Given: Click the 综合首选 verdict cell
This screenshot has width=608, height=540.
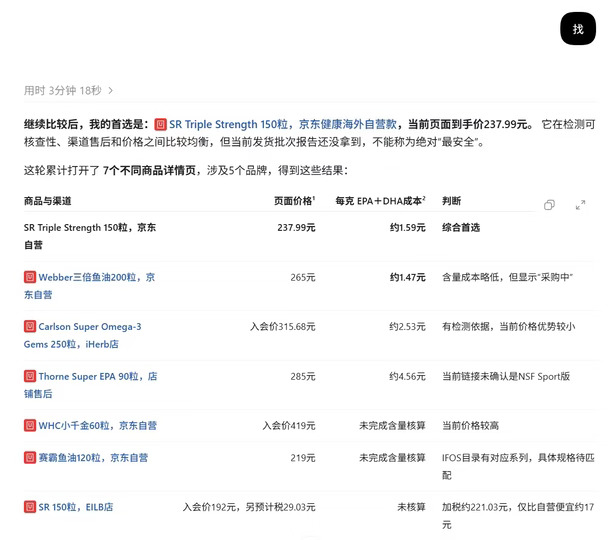Looking at the screenshot, I should coord(461,228).
